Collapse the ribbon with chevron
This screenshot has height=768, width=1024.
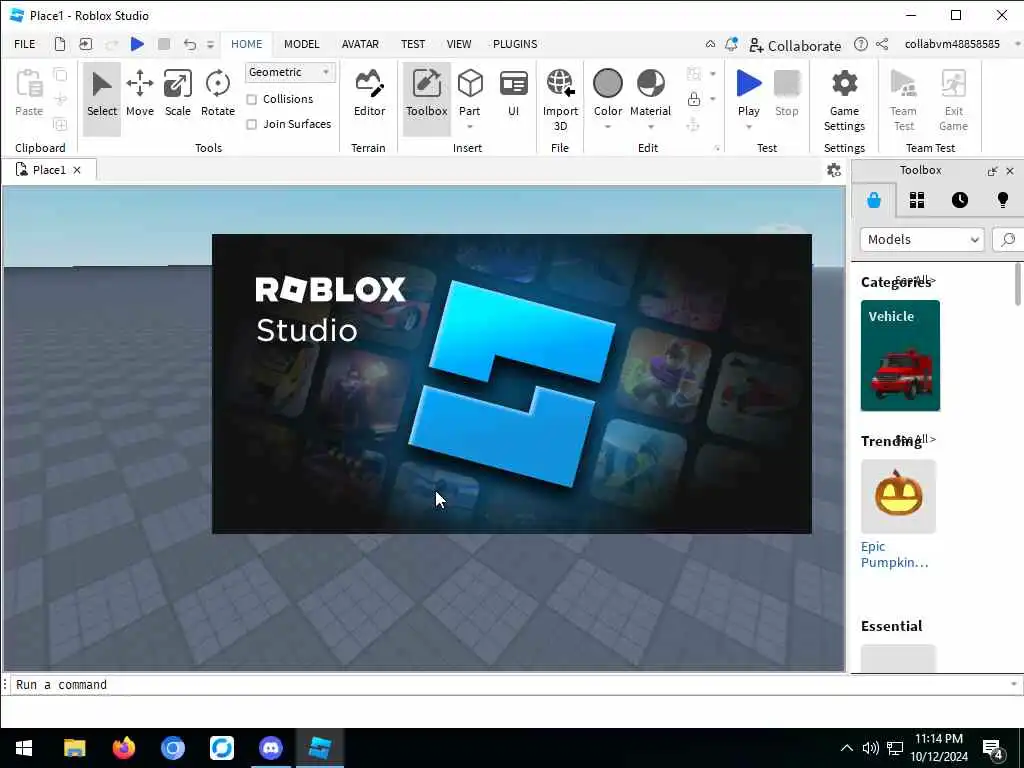(710, 44)
